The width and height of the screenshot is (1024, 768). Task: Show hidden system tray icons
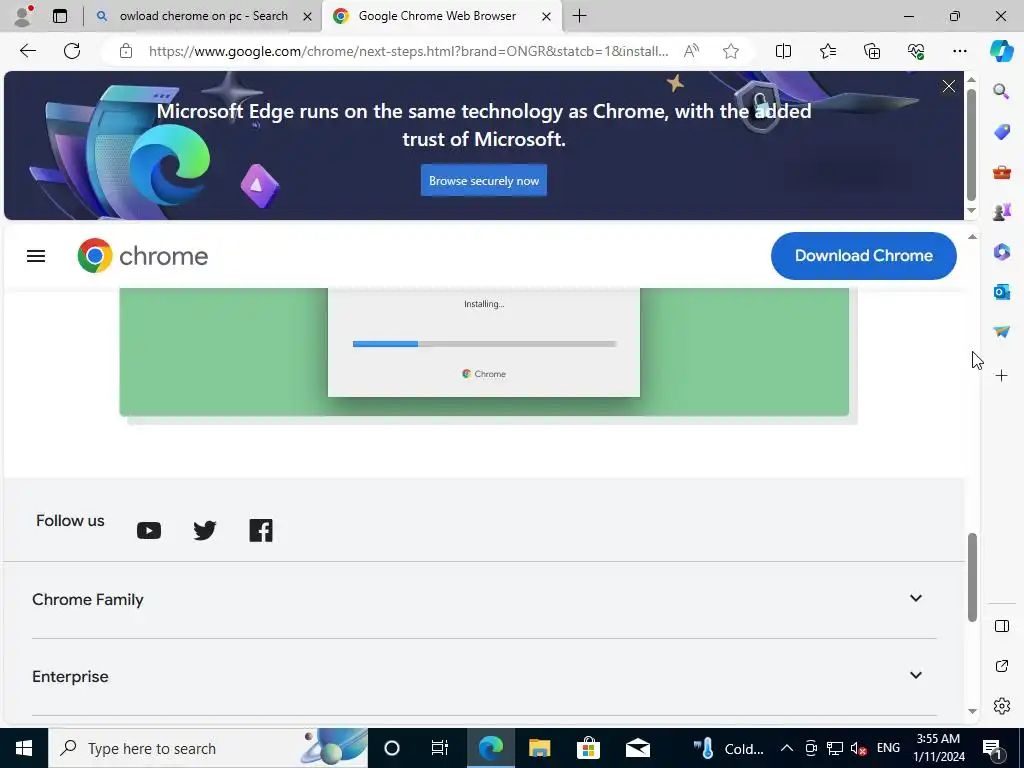[787, 748]
